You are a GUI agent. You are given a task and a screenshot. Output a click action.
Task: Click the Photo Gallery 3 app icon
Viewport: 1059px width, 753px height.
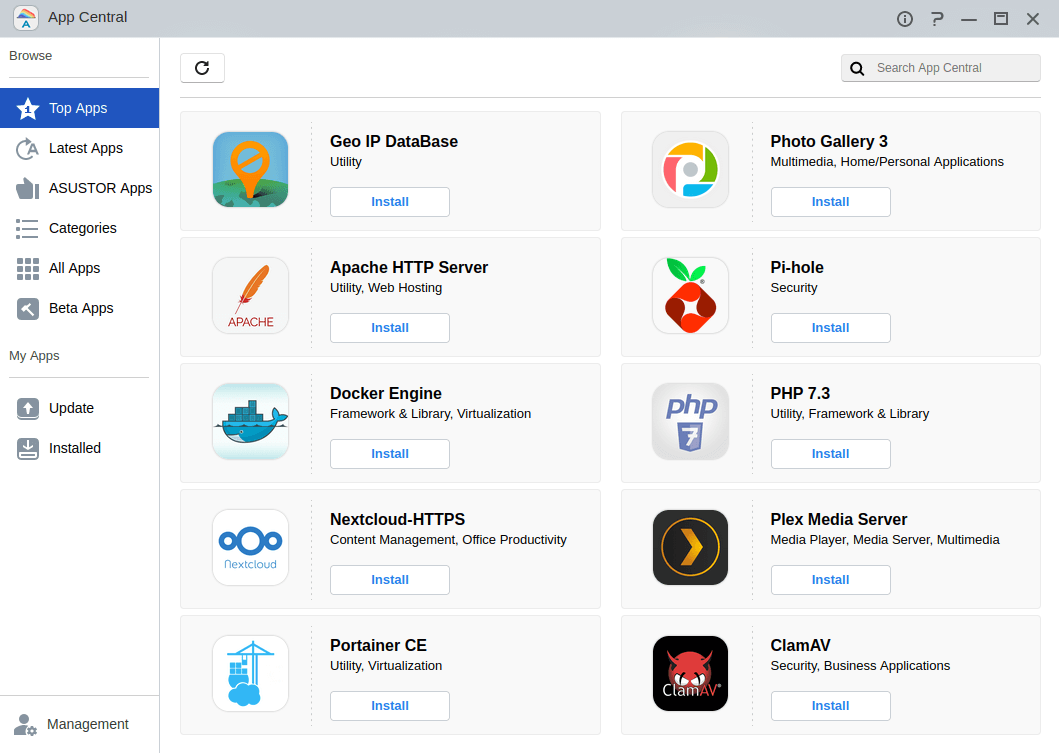point(690,170)
